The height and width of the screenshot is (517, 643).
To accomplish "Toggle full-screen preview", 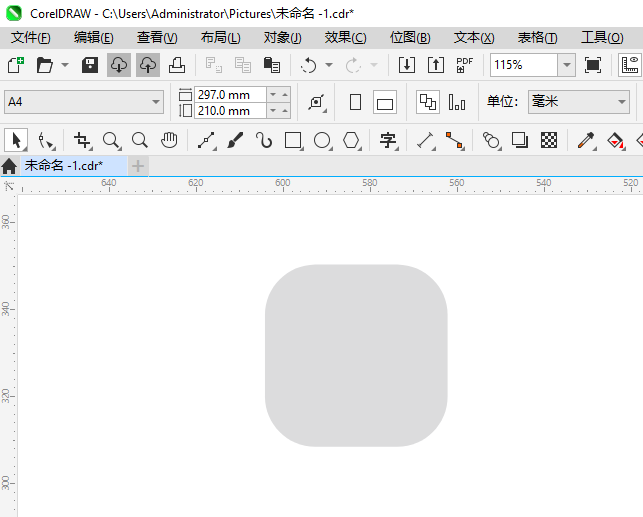I will tap(593, 65).
